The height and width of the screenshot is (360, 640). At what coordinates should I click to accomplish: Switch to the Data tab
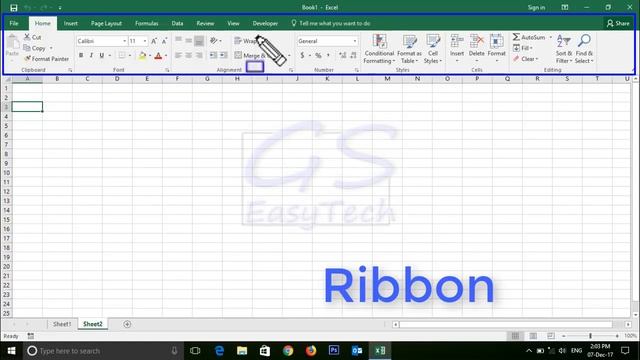(177, 23)
